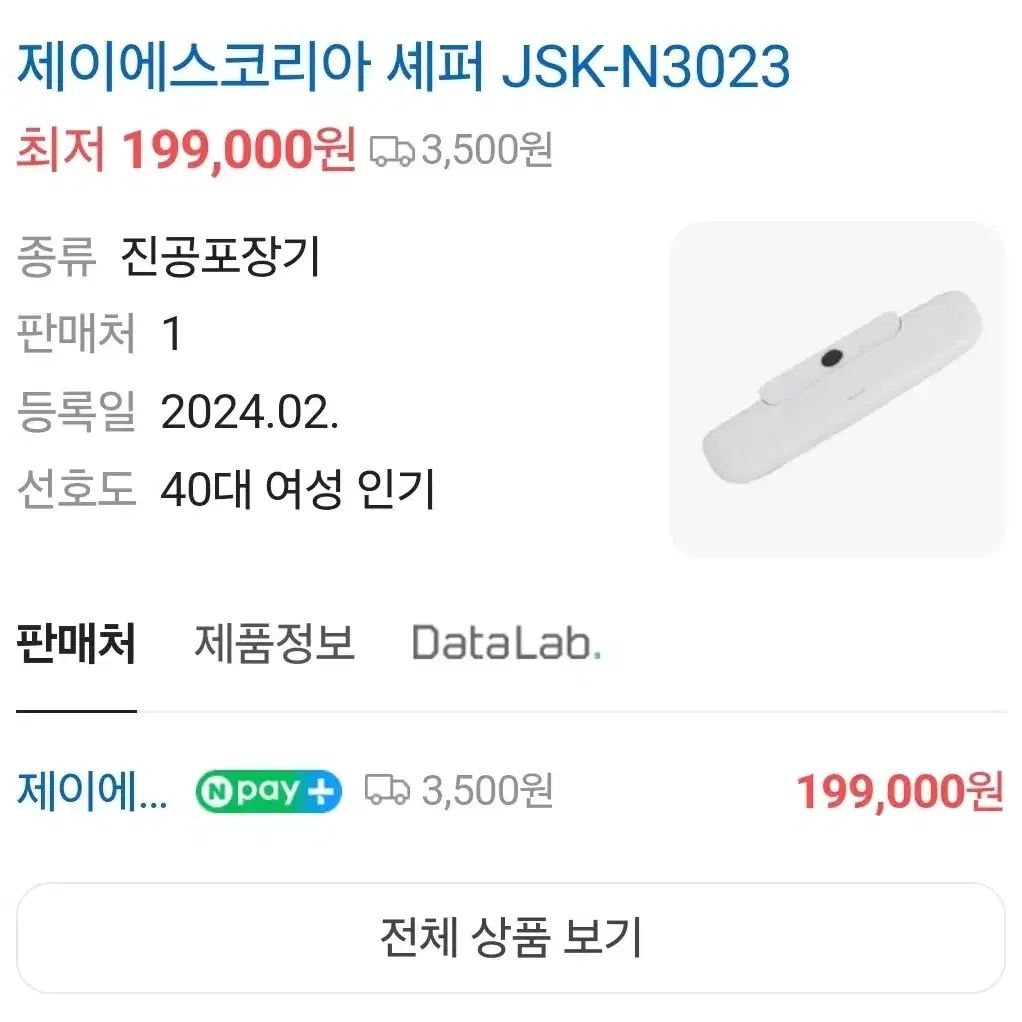Screen dimensions: 1022x1022
Task: Switch to the 제품정보 tab
Action: coord(274,643)
